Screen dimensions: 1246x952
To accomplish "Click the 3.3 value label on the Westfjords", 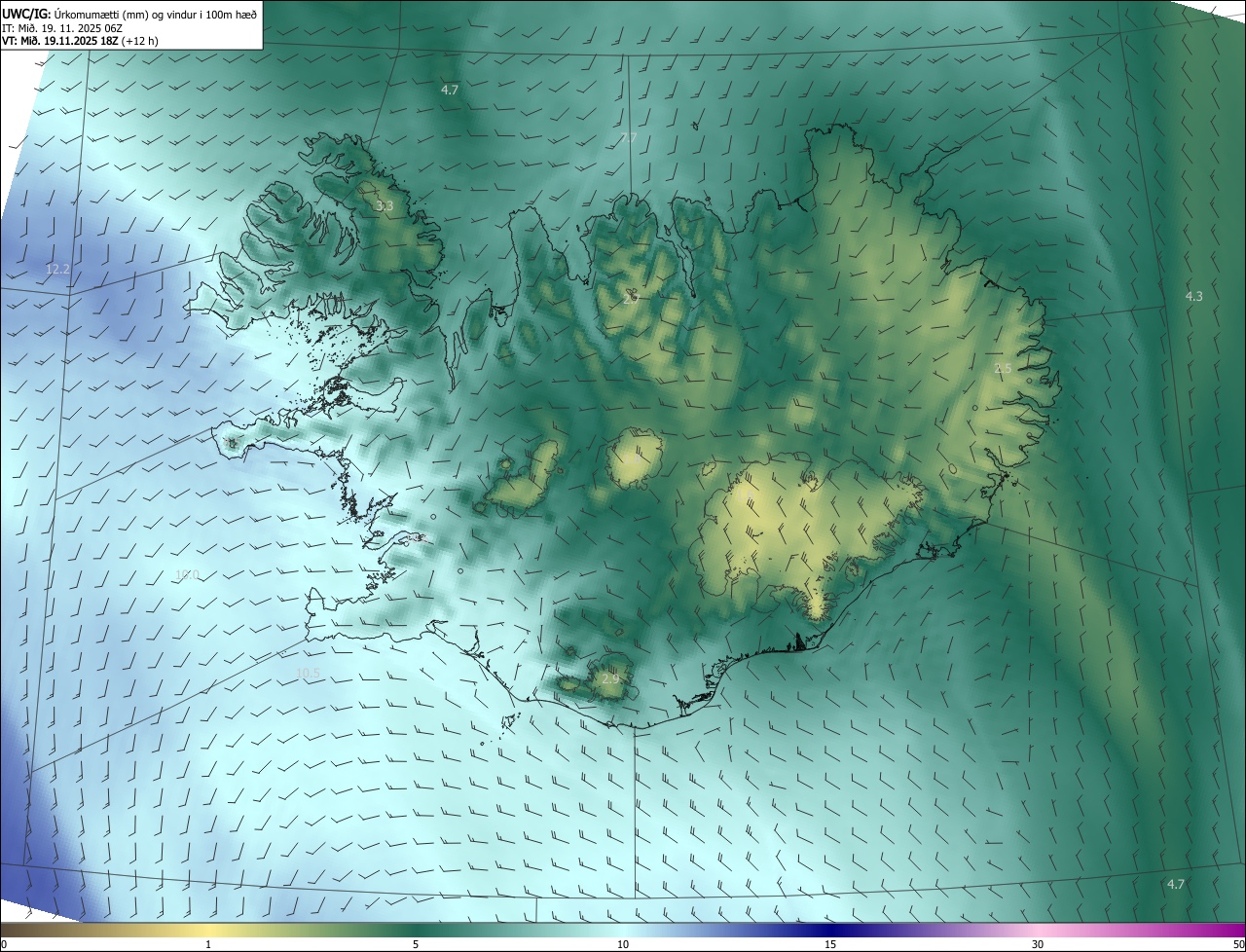I will pyautogui.click(x=385, y=206).
